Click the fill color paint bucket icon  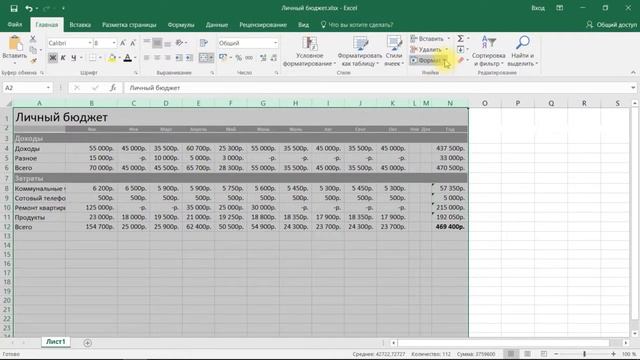111,58
